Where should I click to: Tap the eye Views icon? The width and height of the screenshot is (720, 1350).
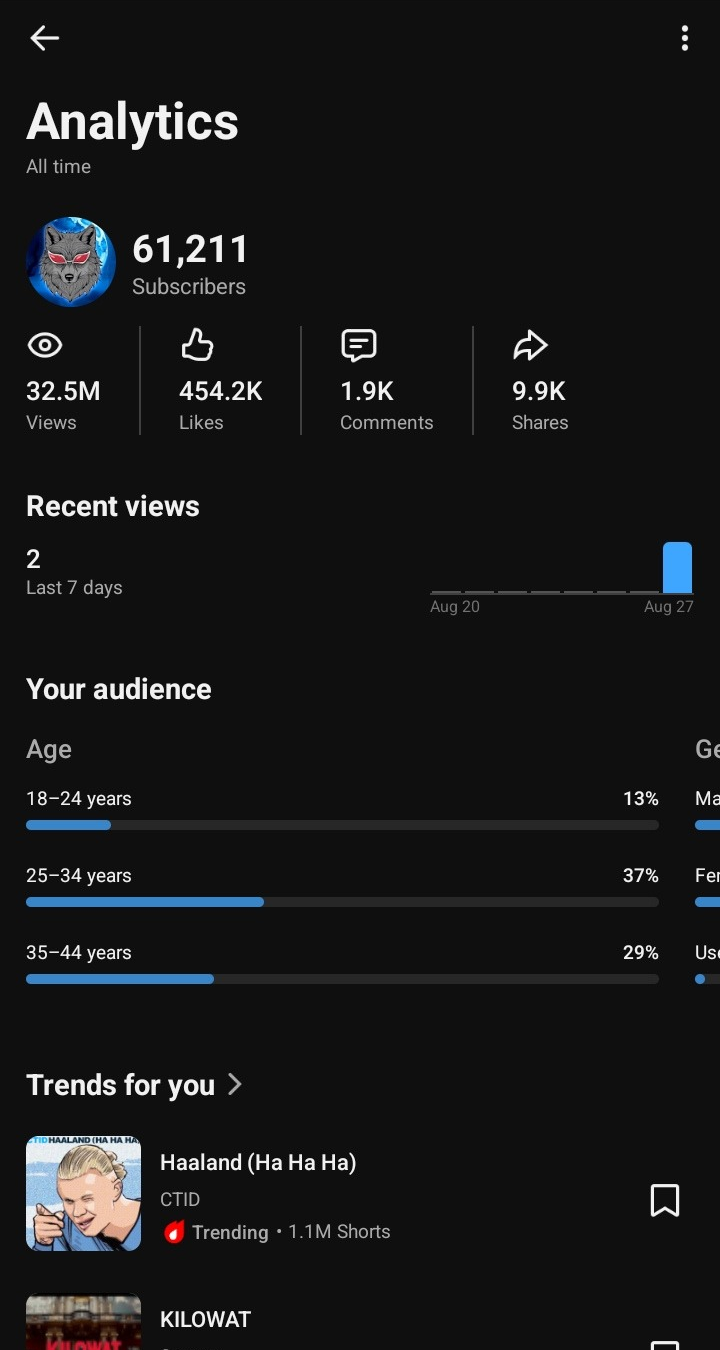(x=45, y=346)
